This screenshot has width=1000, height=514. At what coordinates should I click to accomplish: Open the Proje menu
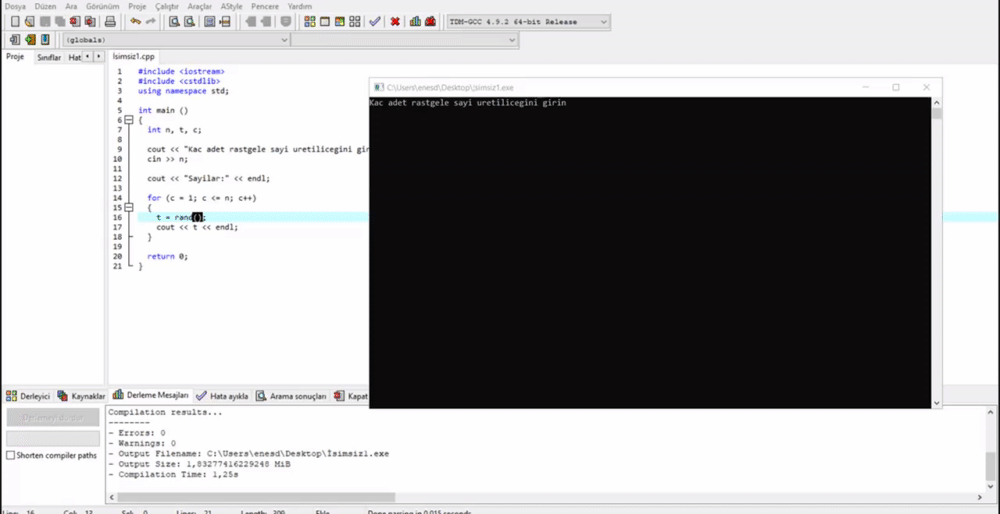(137, 6)
